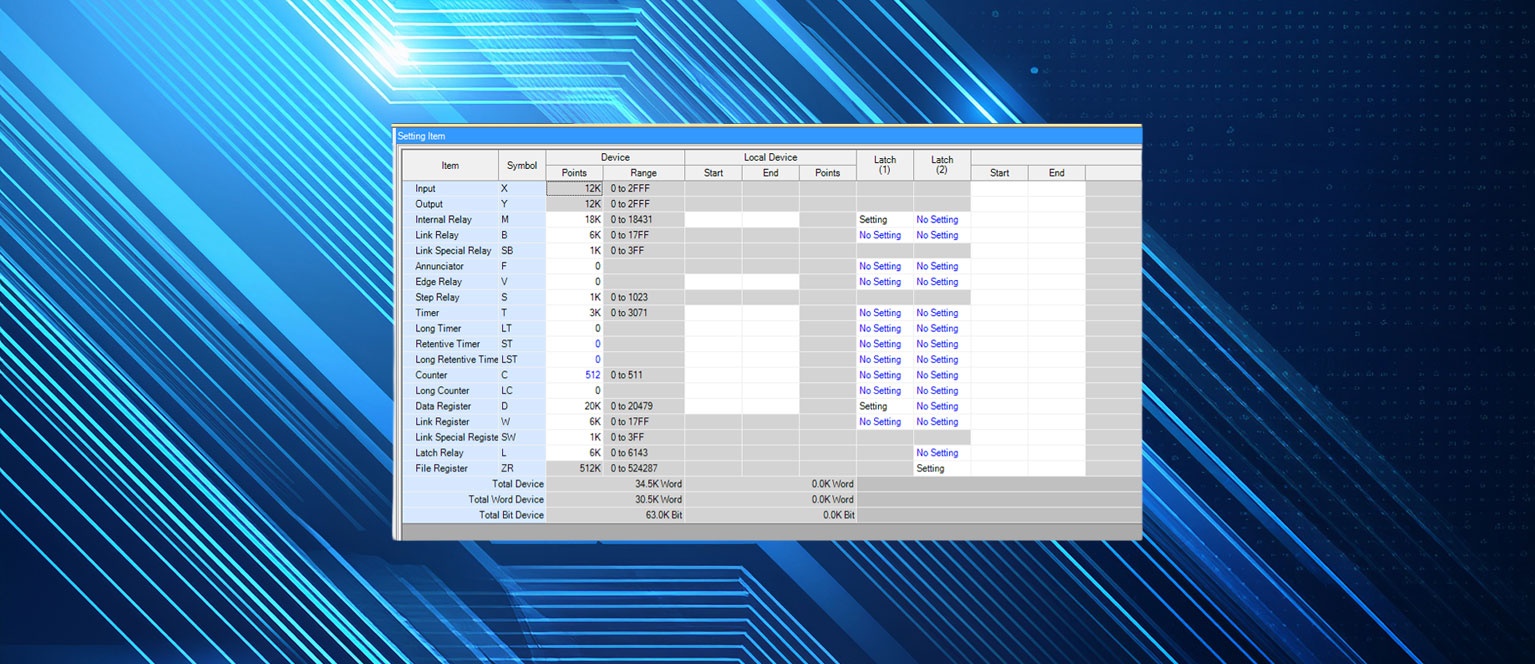
Task: Click "No Setting" Latch (1) link for Link Relay
Action: click(x=880, y=235)
